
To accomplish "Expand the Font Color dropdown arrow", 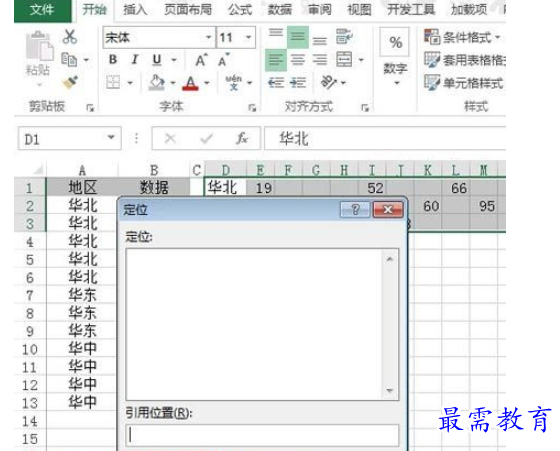I will click(207, 83).
